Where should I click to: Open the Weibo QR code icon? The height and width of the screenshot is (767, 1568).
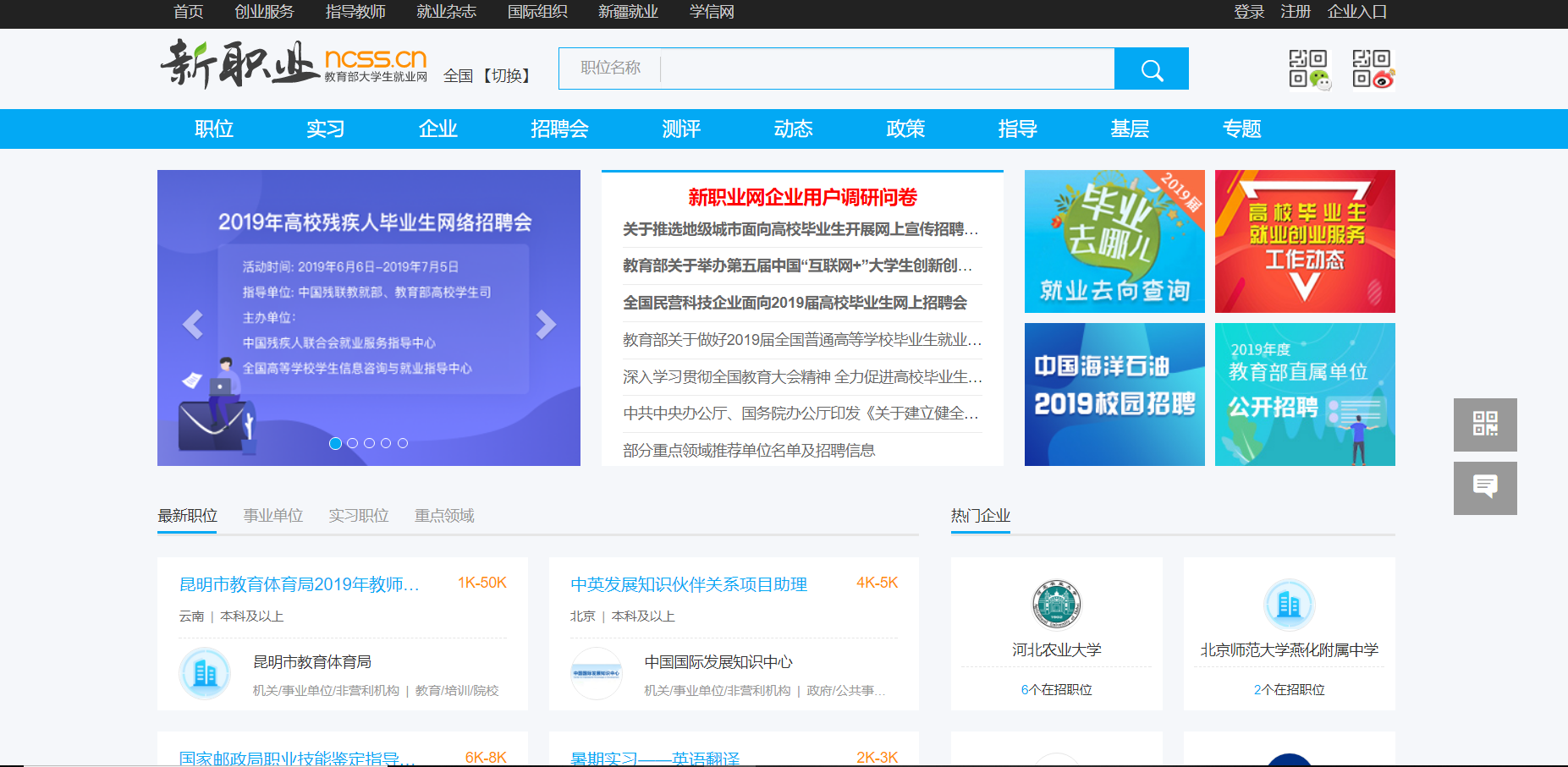click(x=1373, y=68)
